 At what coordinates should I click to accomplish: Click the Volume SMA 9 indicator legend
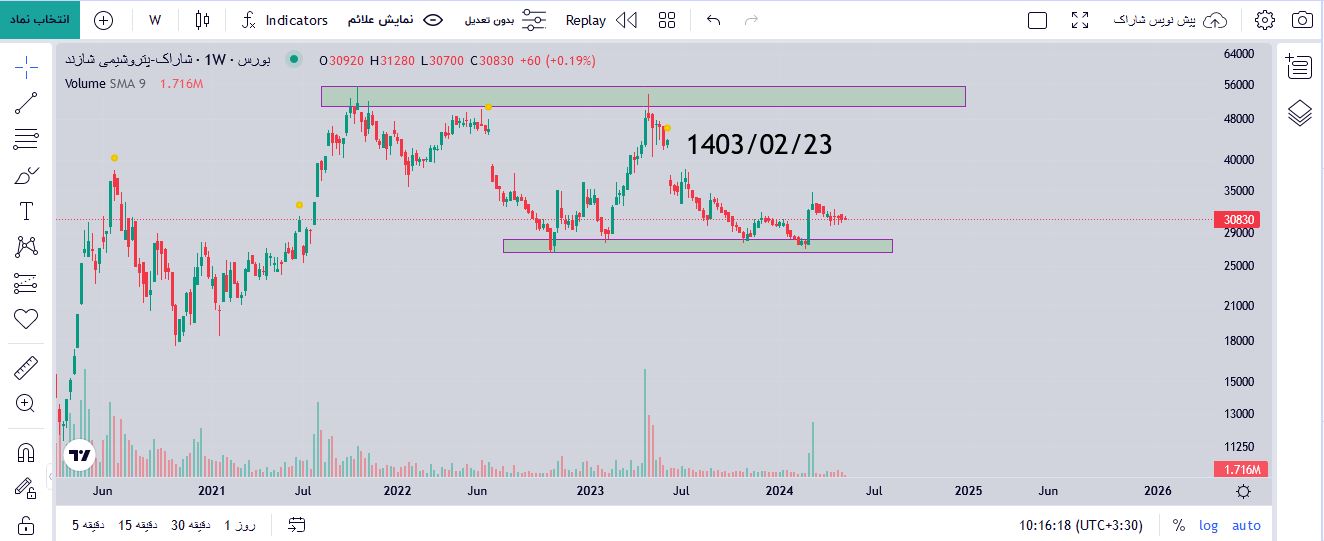pyautogui.click(x=105, y=84)
